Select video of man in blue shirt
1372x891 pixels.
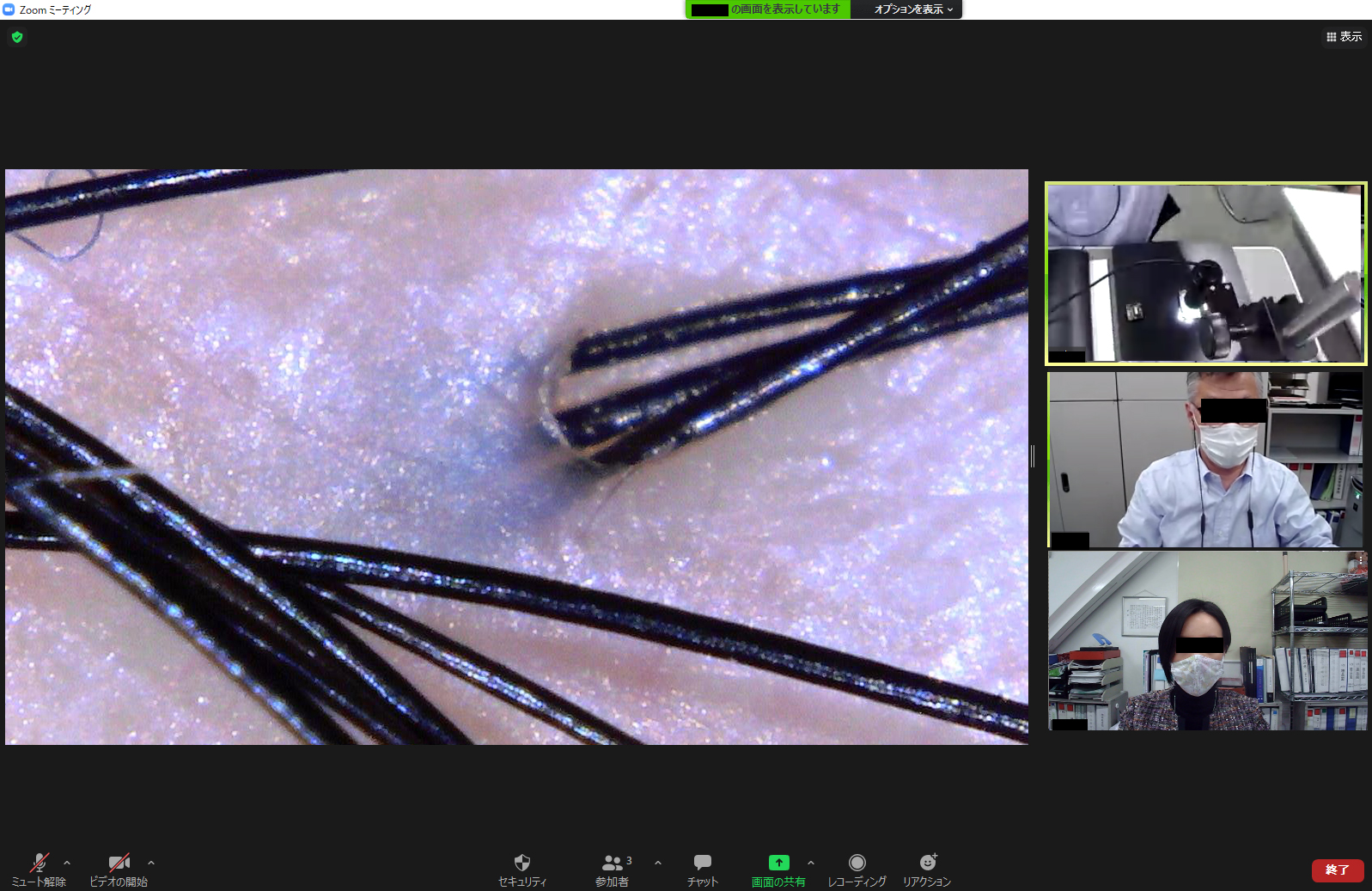1206,460
